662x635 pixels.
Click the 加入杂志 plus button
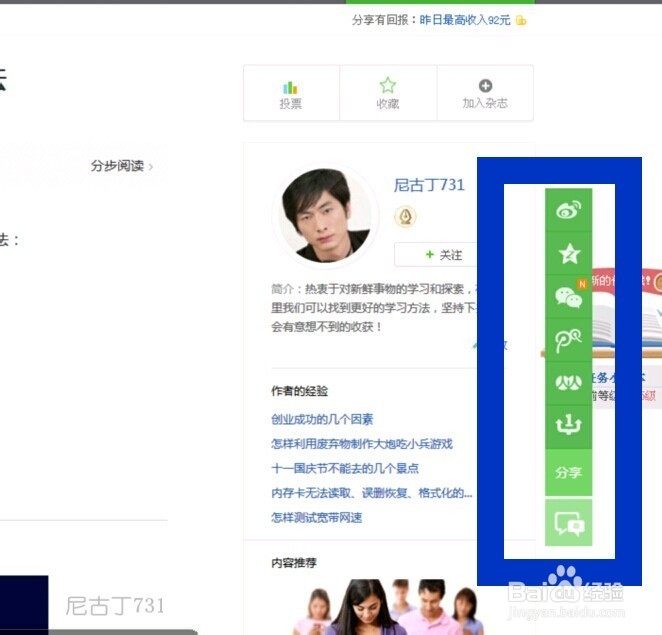click(x=485, y=93)
